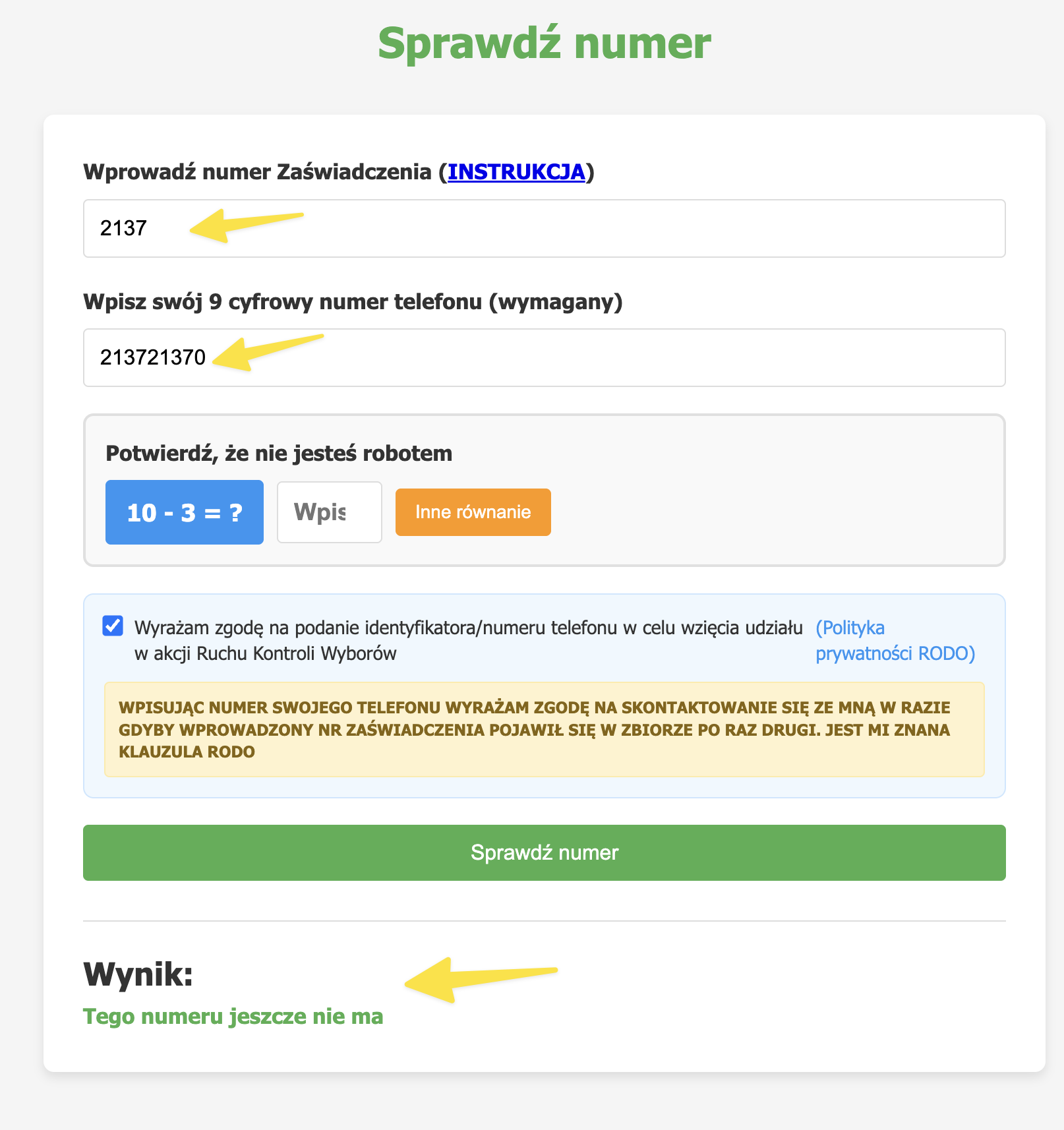Click the Wpisz swój 9 cyfrowy numer telefonu label

[353, 302]
